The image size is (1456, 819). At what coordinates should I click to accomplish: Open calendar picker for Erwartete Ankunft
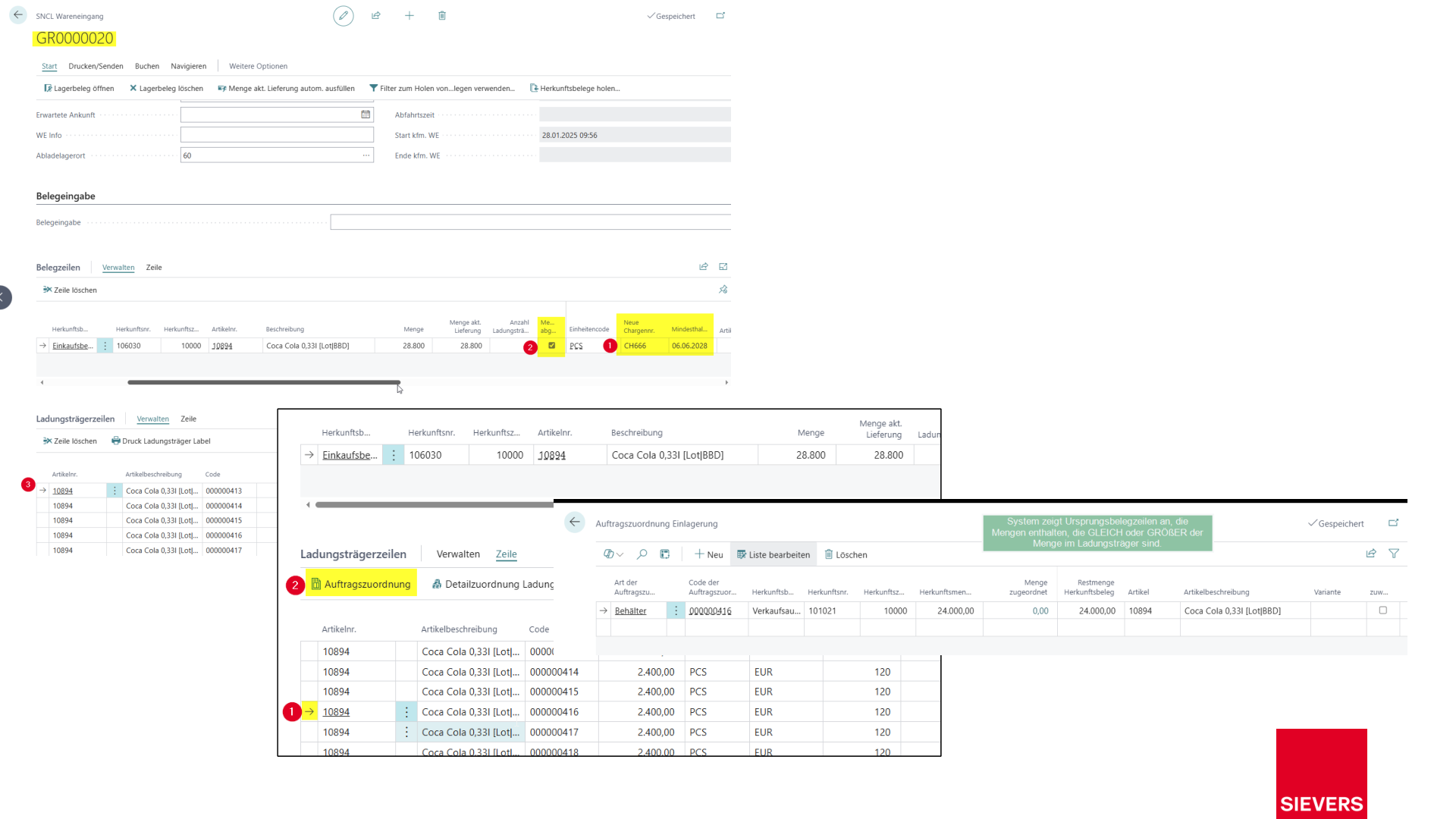(366, 115)
